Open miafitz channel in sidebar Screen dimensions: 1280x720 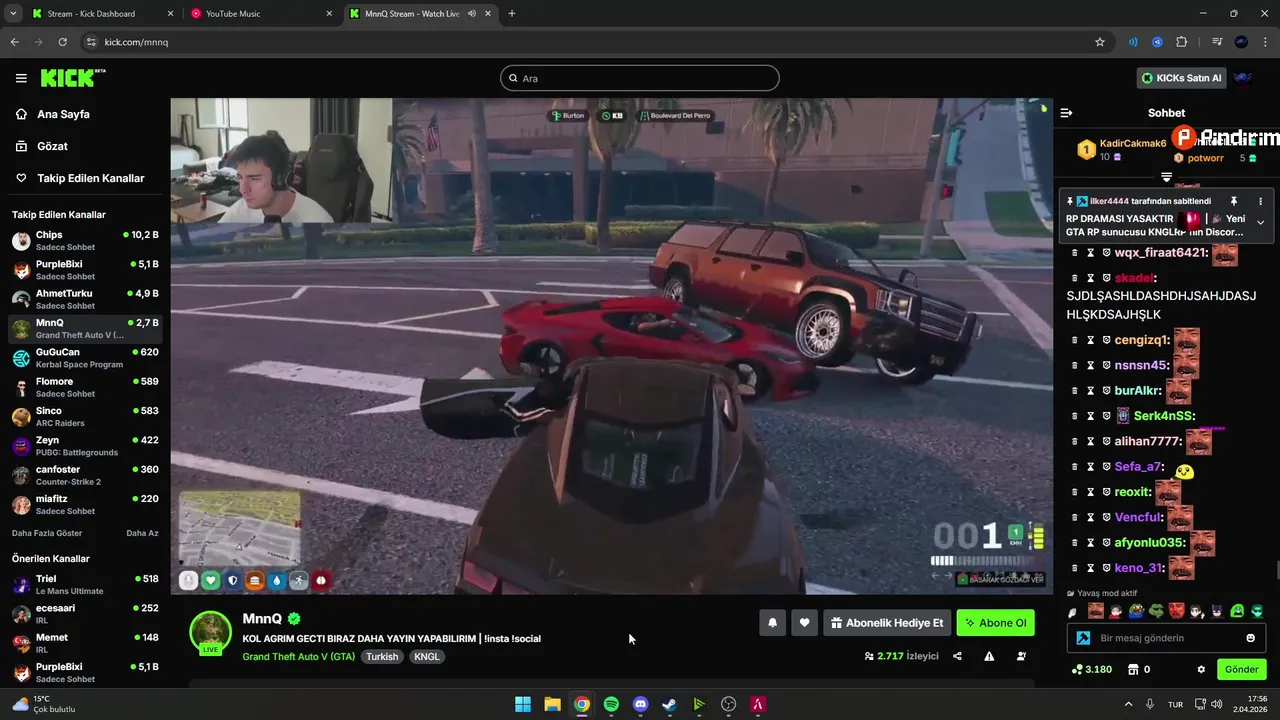(x=85, y=504)
